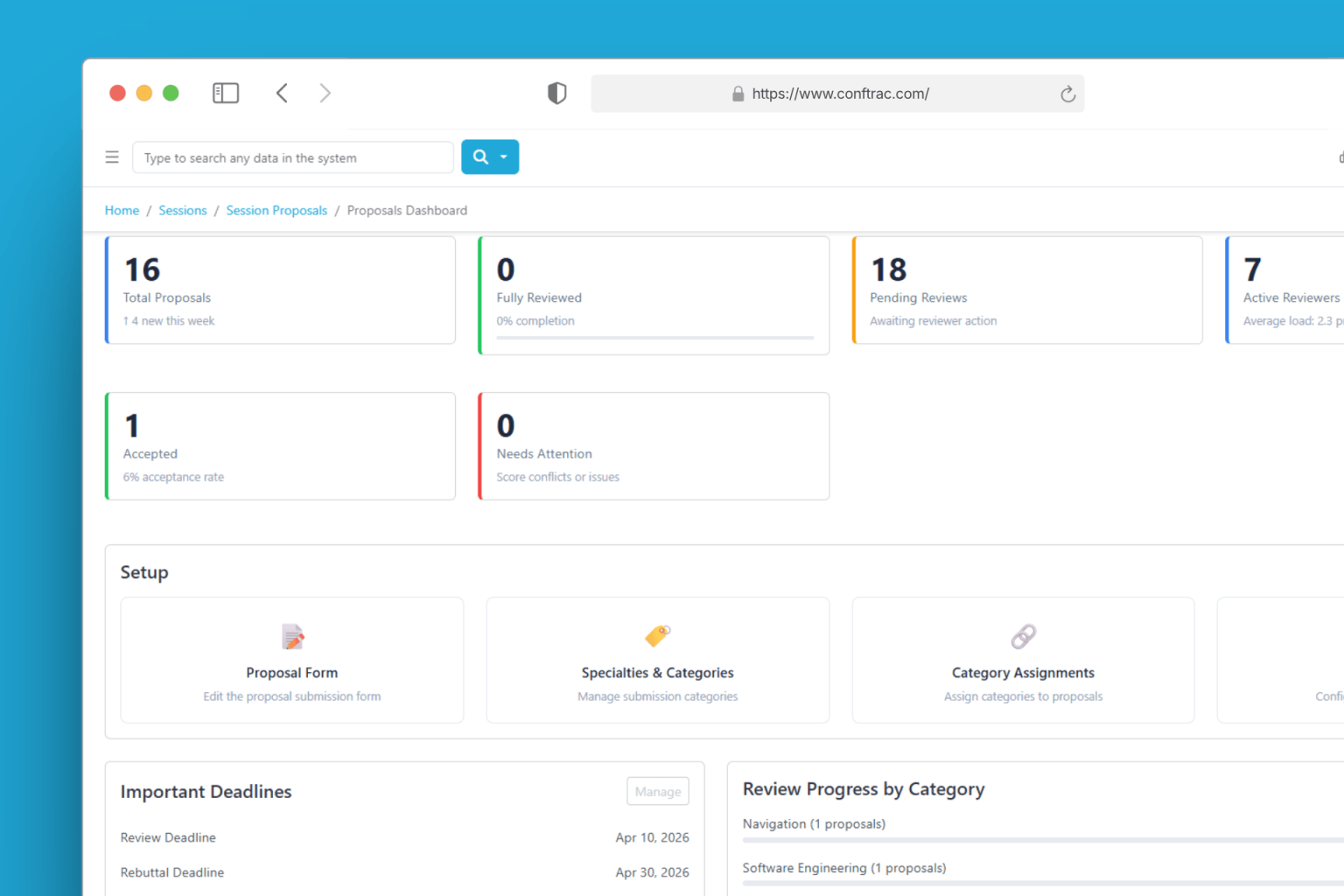
Task: Open the Proposal Form pencil icon
Action: 292,636
